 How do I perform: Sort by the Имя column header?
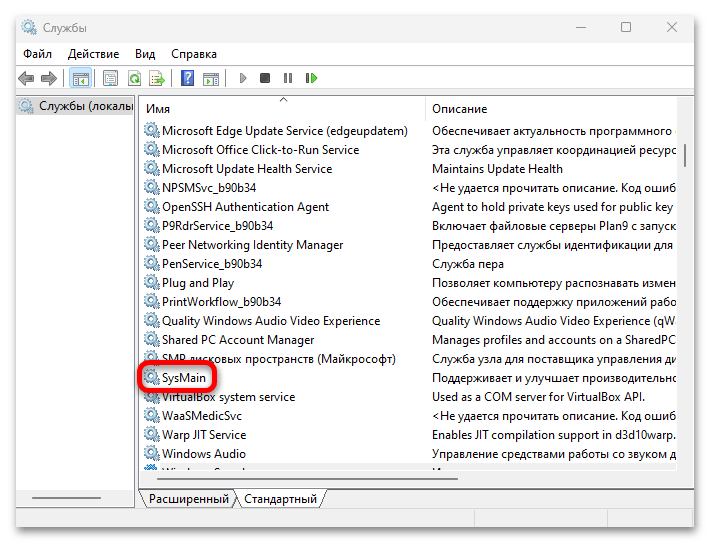click(283, 109)
